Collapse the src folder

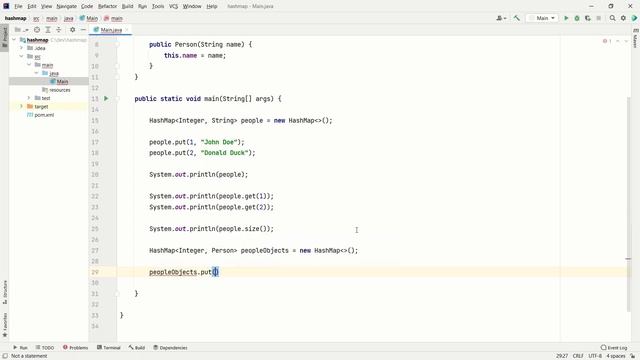(x=22, y=56)
